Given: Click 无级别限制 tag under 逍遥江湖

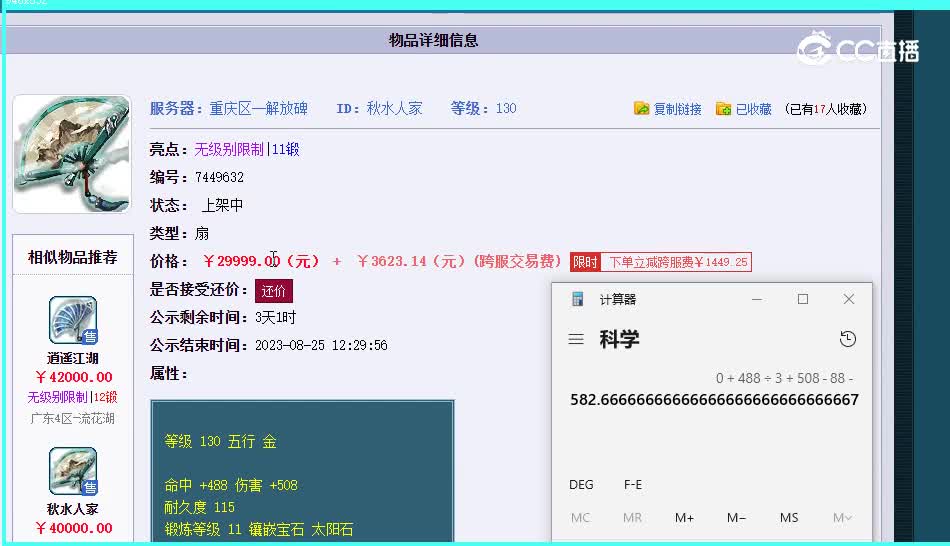Looking at the screenshot, I should (58, 397).
